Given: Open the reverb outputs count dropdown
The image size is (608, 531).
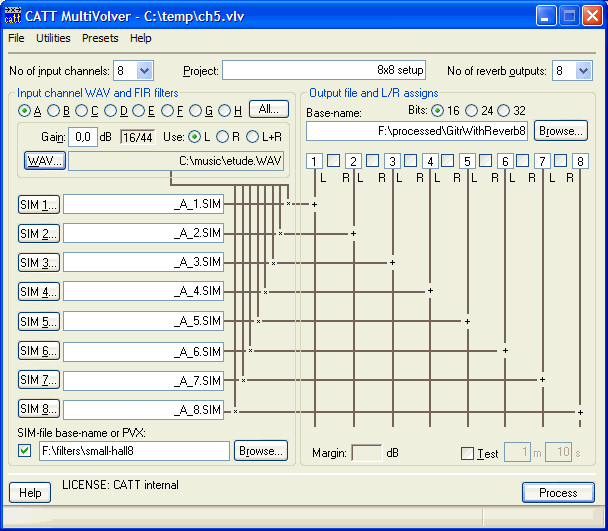Looking at the screenshot, I should [583, 70].
